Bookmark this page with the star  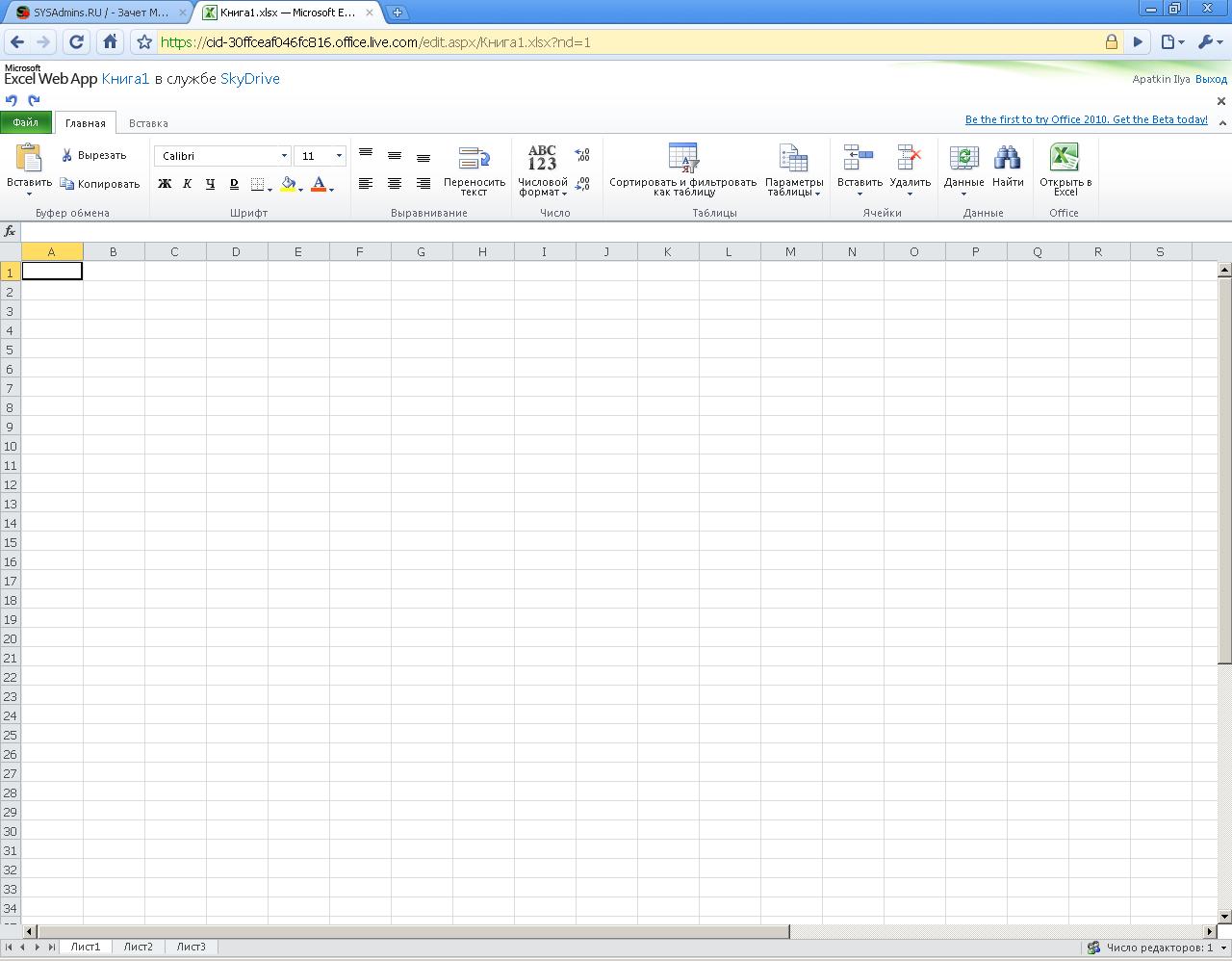(x=144, y=41)
